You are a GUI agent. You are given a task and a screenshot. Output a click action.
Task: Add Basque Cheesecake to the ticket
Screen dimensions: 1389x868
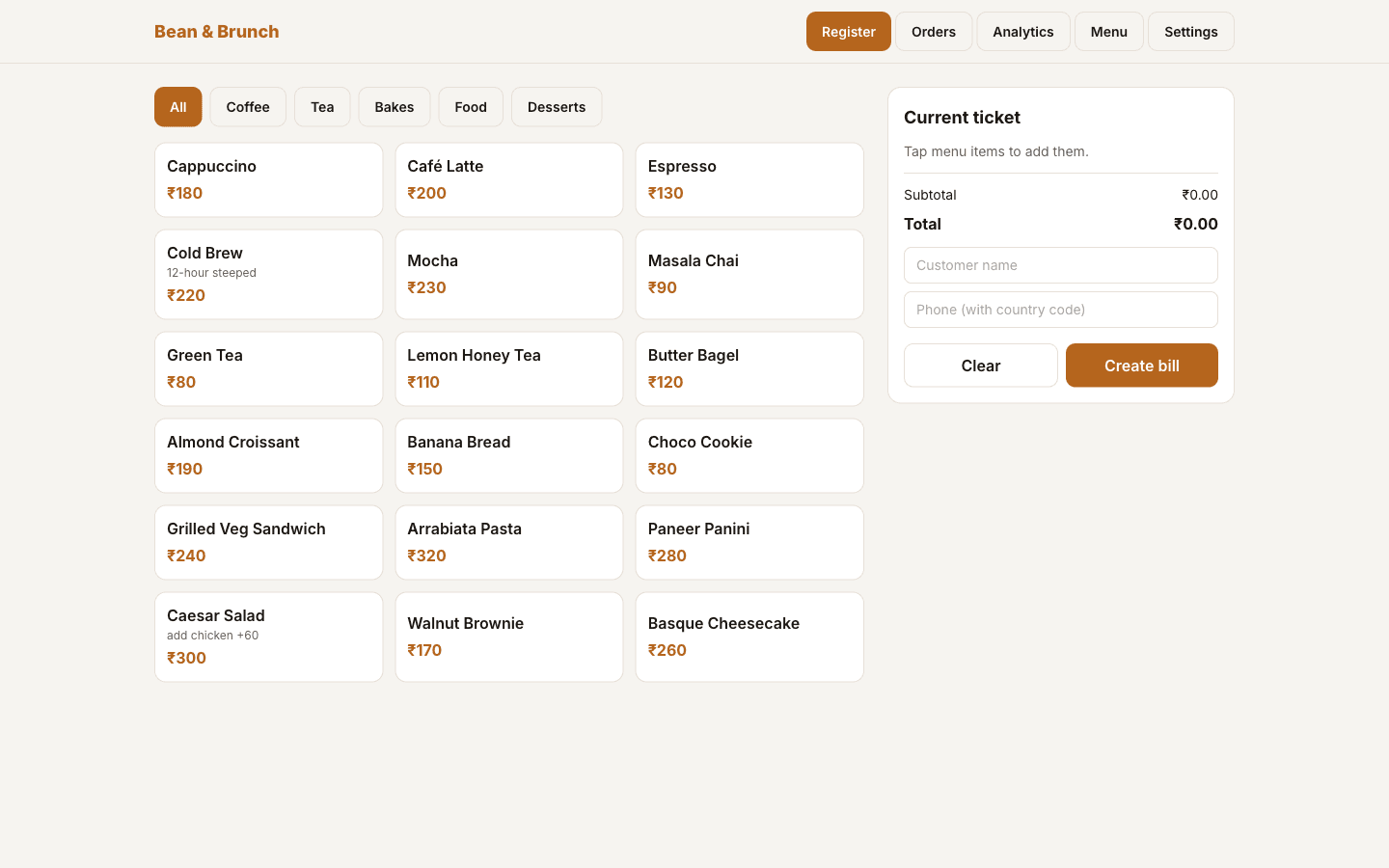749,637
